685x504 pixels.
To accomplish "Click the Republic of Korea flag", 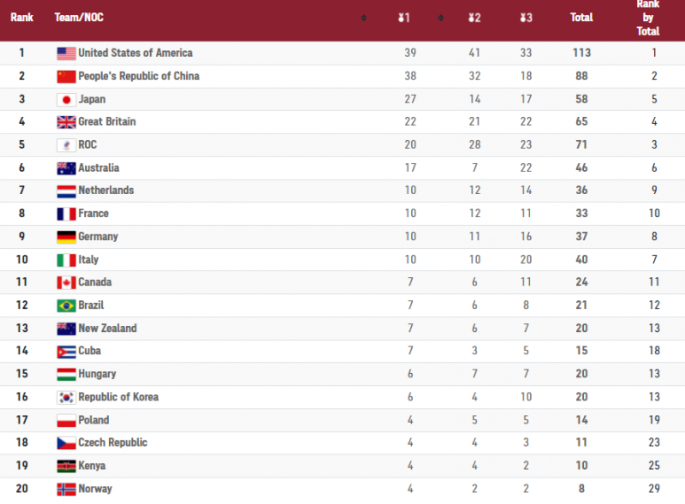I will [x=66, y=397].
